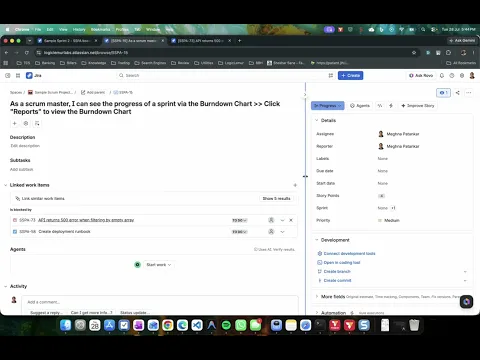
Task: Open Trash in the Dock
Action: coord(414,325)
